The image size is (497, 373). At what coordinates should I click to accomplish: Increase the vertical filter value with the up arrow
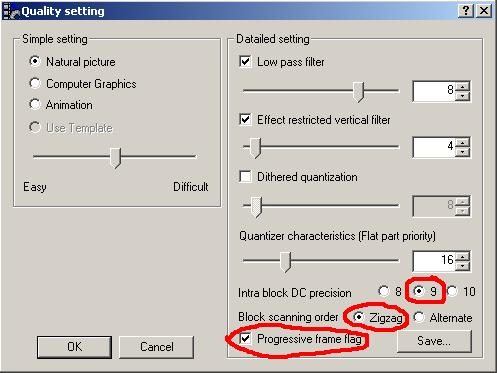pyautogui.click(x=462, y=143)
